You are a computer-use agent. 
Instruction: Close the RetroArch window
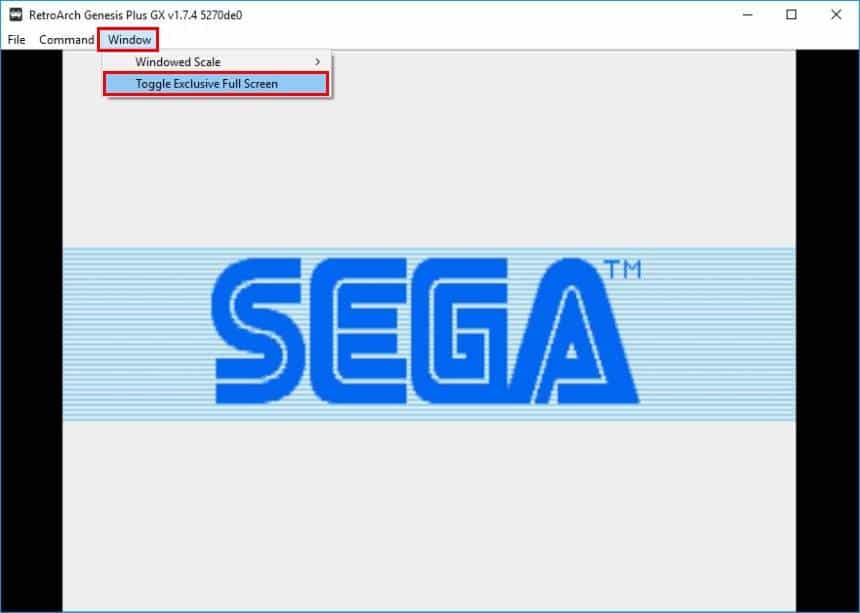coord(836,15)
